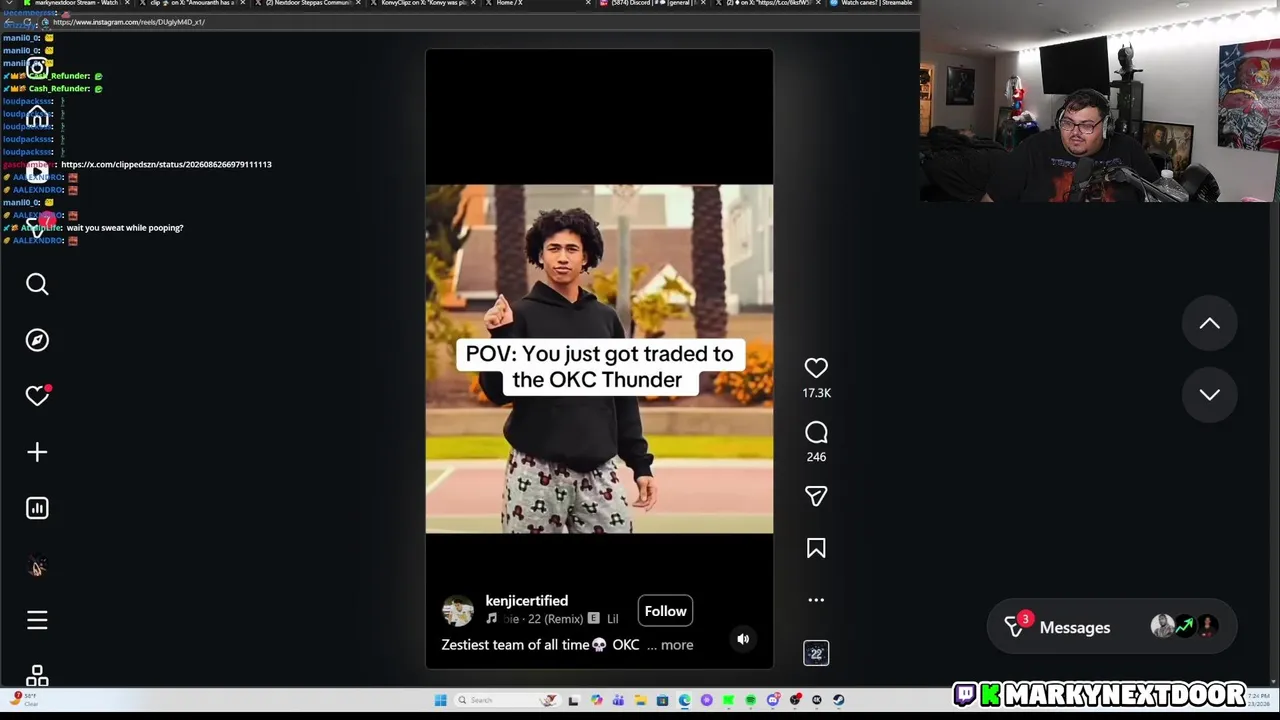Screen dimensions: 1280x720
Task: Expand the caption with the 'more' link
Action: coord(677,645)
